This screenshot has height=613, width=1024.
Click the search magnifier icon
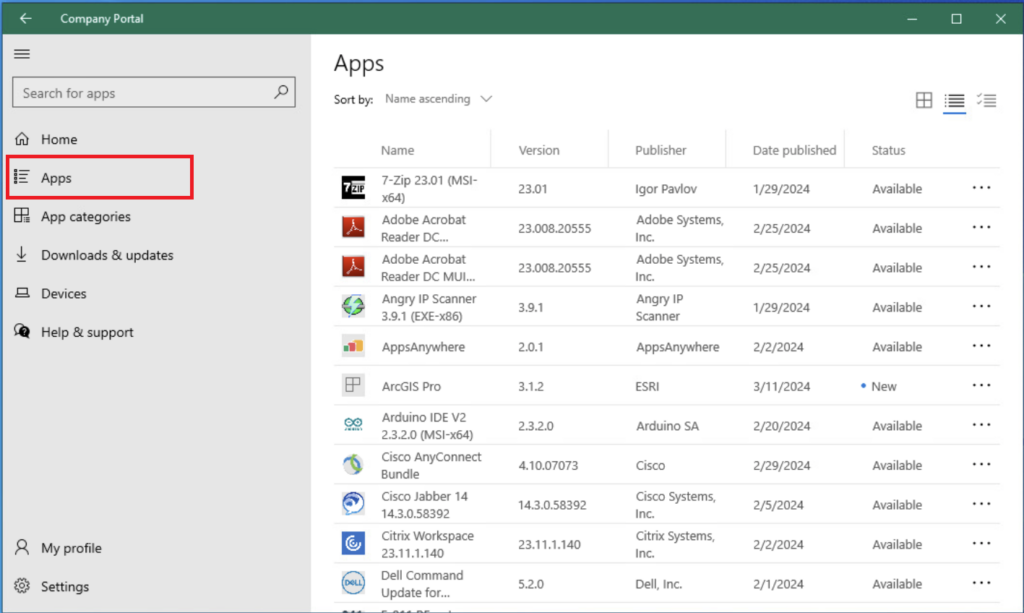(282, 93)
